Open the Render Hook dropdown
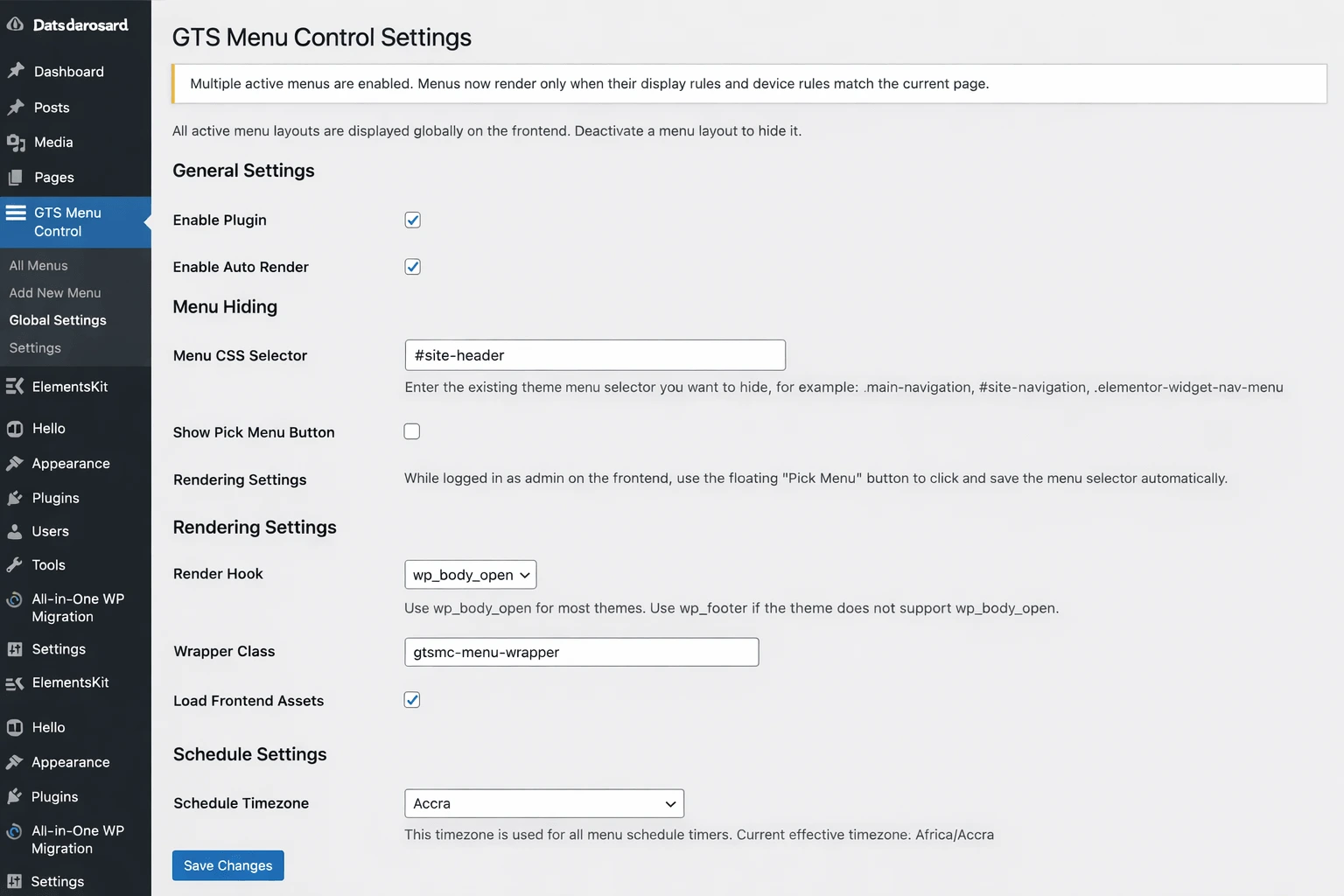This screenshot has width=1344, height=896. [x=470, y=574]
